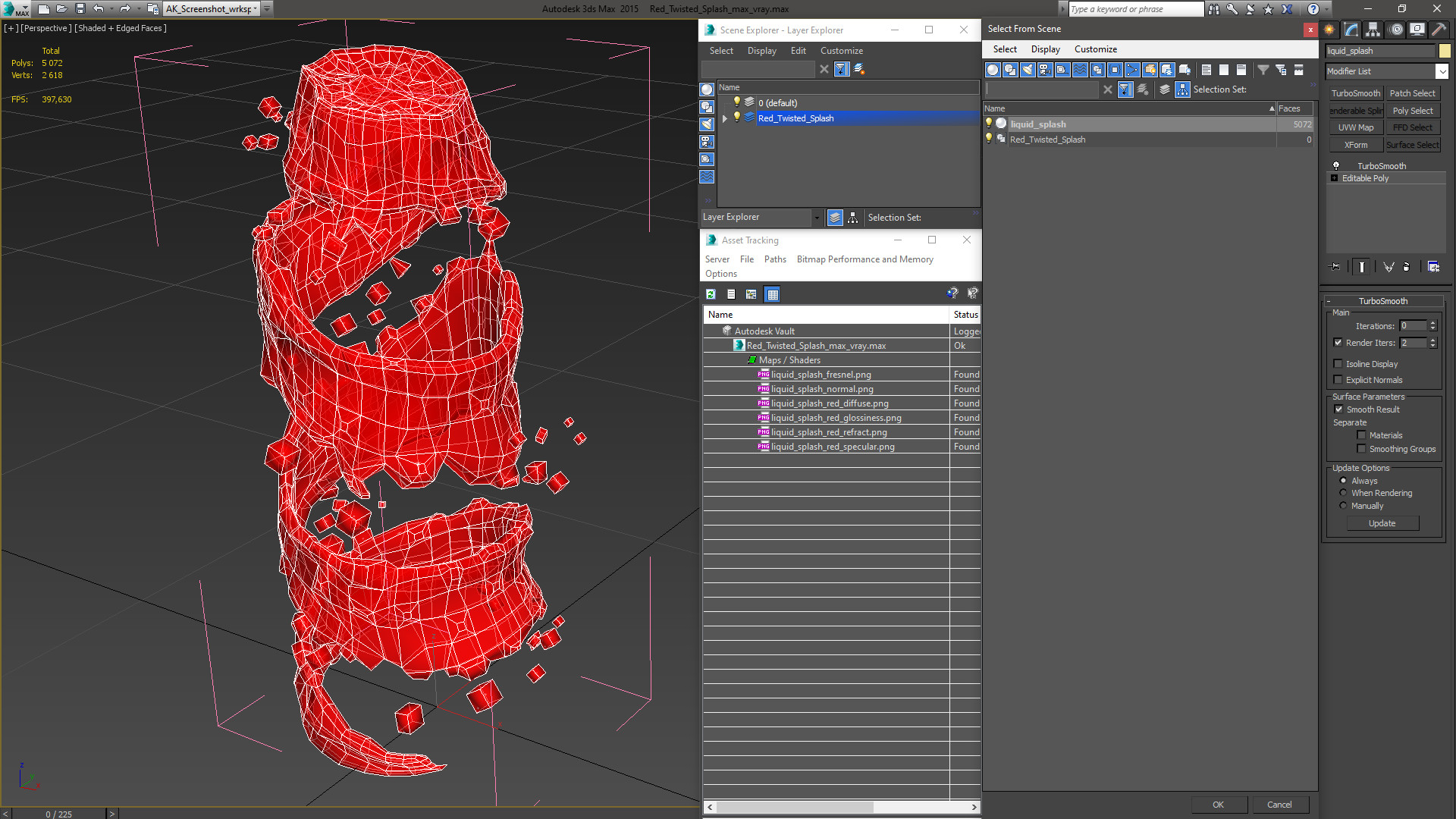Click Select None icon in Select From Scene

(x=1224, y=70)
